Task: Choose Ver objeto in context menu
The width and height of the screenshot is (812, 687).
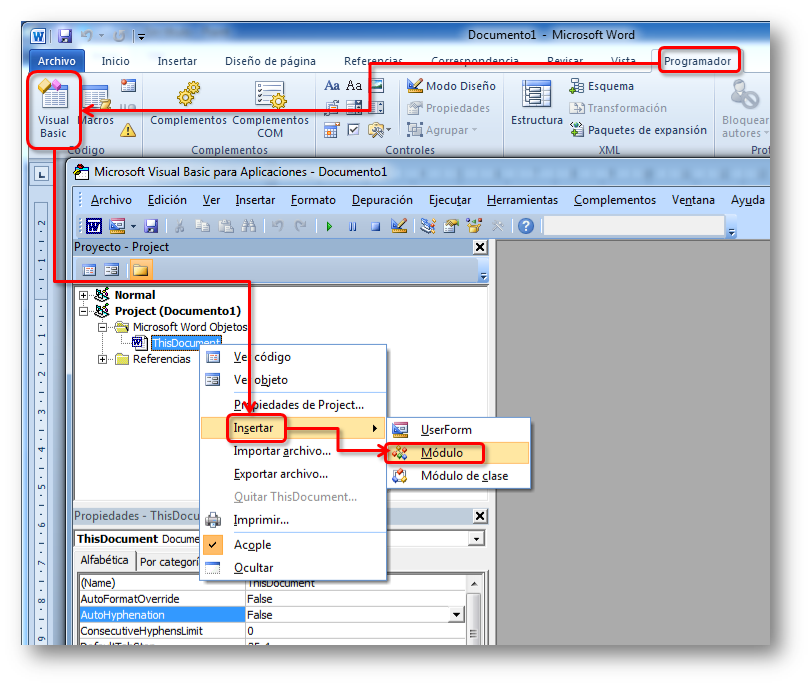Action: [293, 380]
